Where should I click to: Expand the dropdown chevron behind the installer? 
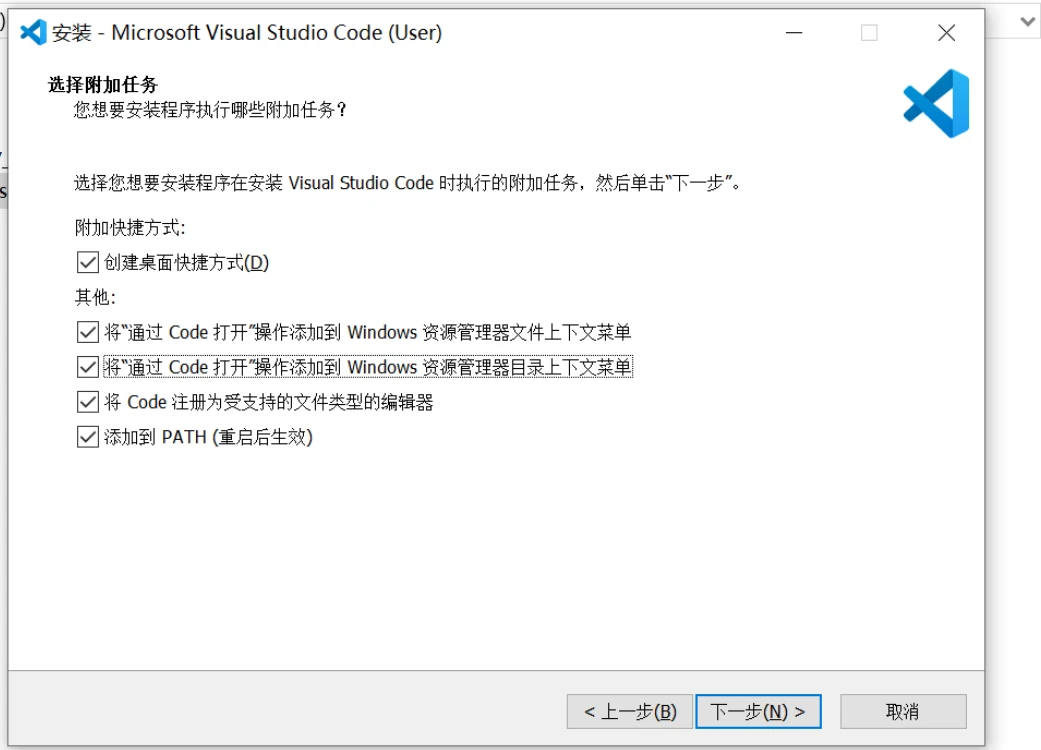1028,21
